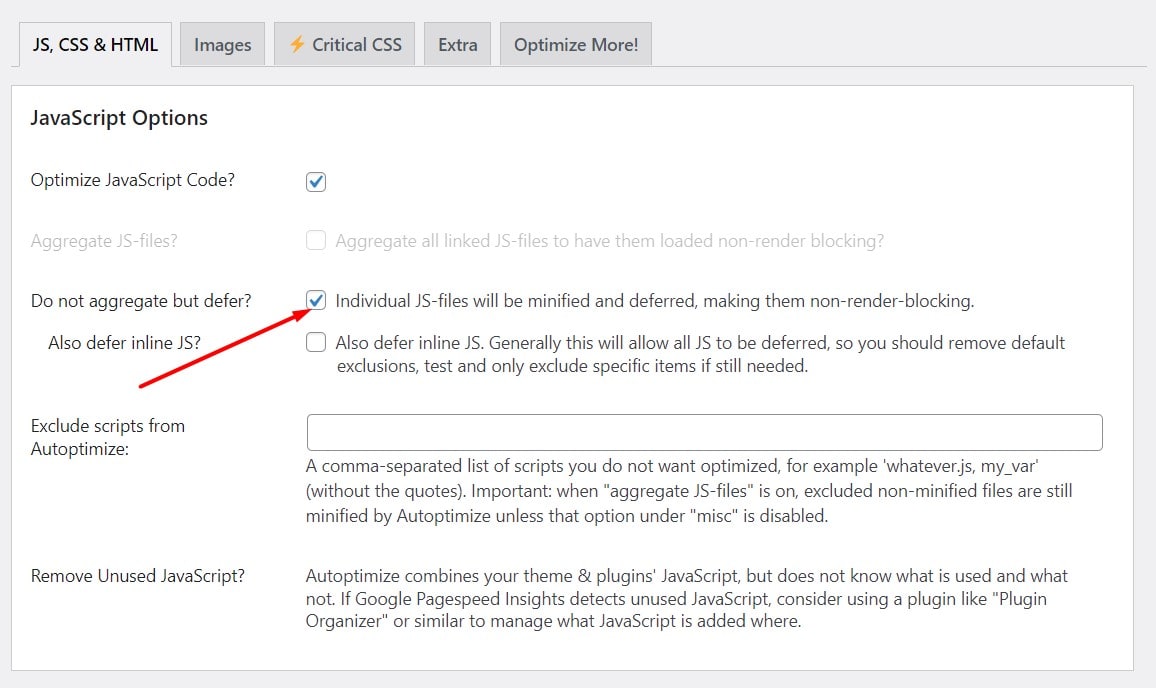
Task: Toggle the Aggregate JS-files checkbox
Action: (x=316, y=240)
